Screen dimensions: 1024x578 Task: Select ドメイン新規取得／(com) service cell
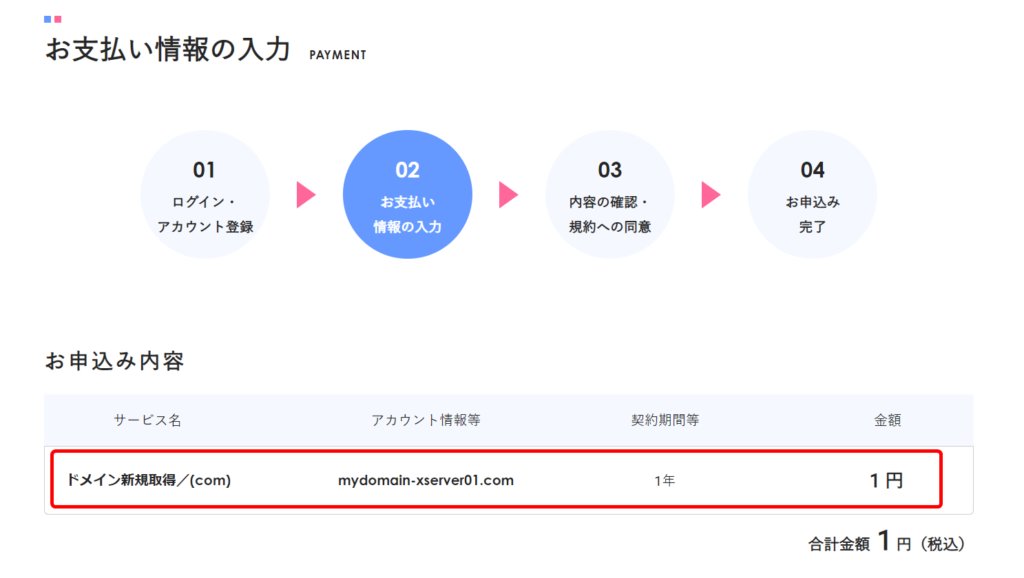coord(149,480)
